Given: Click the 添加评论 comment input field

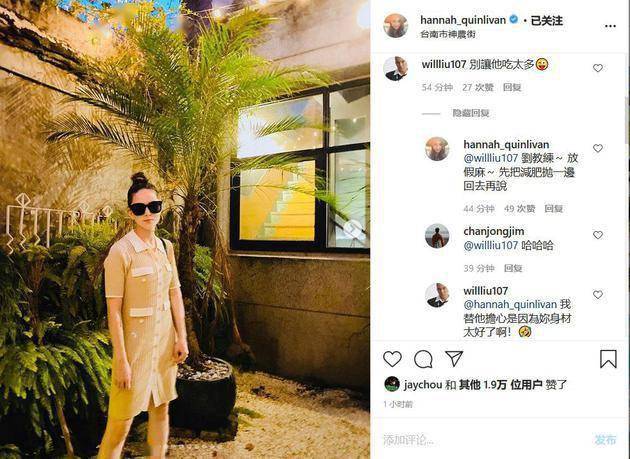Looking at the screenshot, I should coord(482,440).
